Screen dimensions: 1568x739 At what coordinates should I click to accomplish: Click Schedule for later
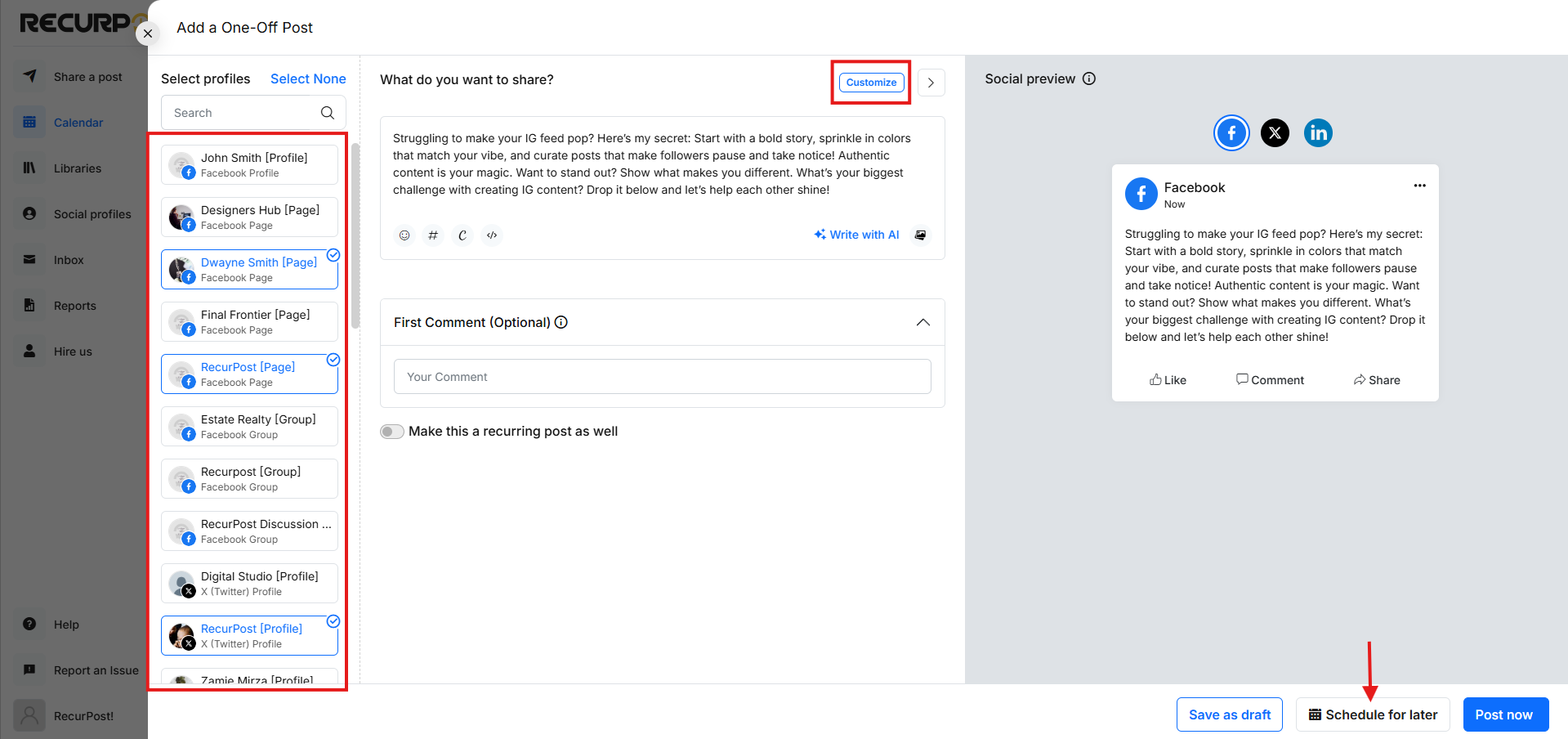1373,714
